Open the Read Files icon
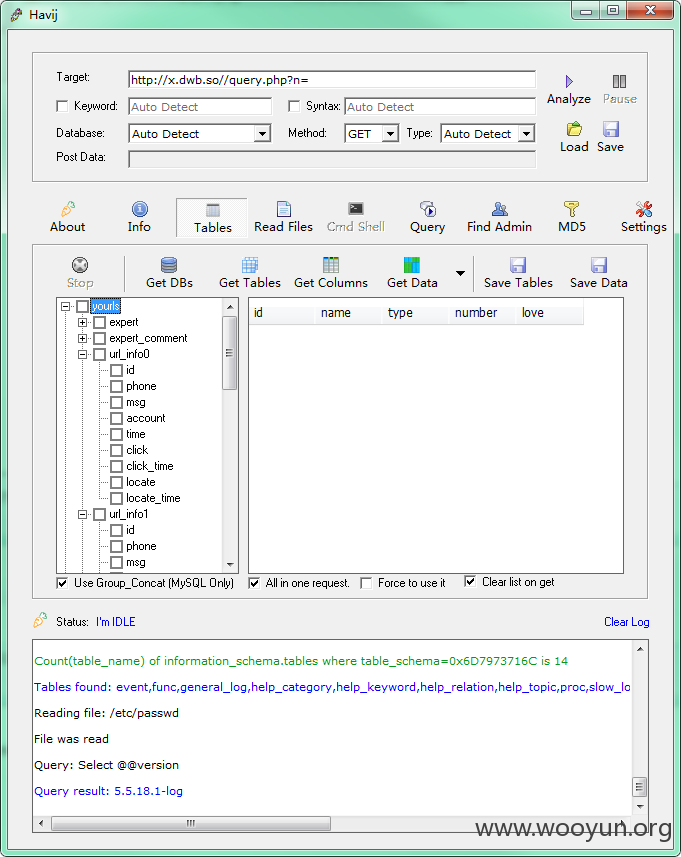The width and height of the screenshot is (681, 857). tap(284, 209)
